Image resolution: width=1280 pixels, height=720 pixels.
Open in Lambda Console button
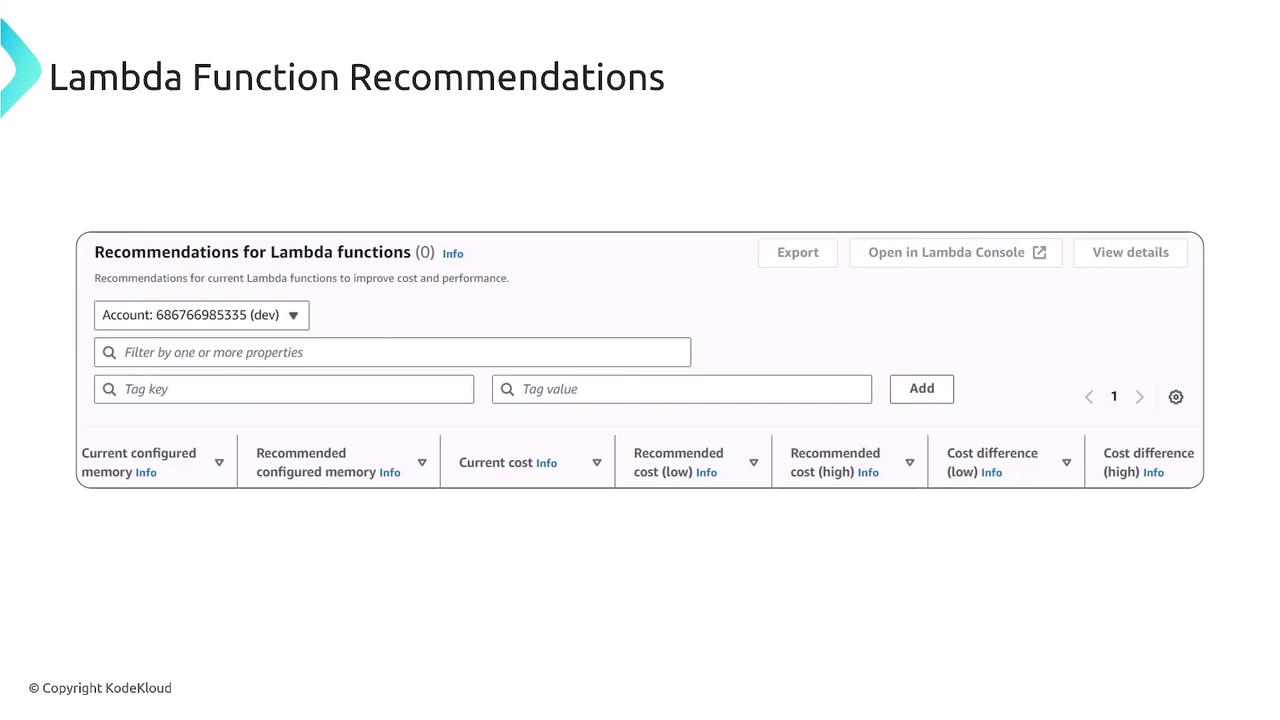pos(956,253)
